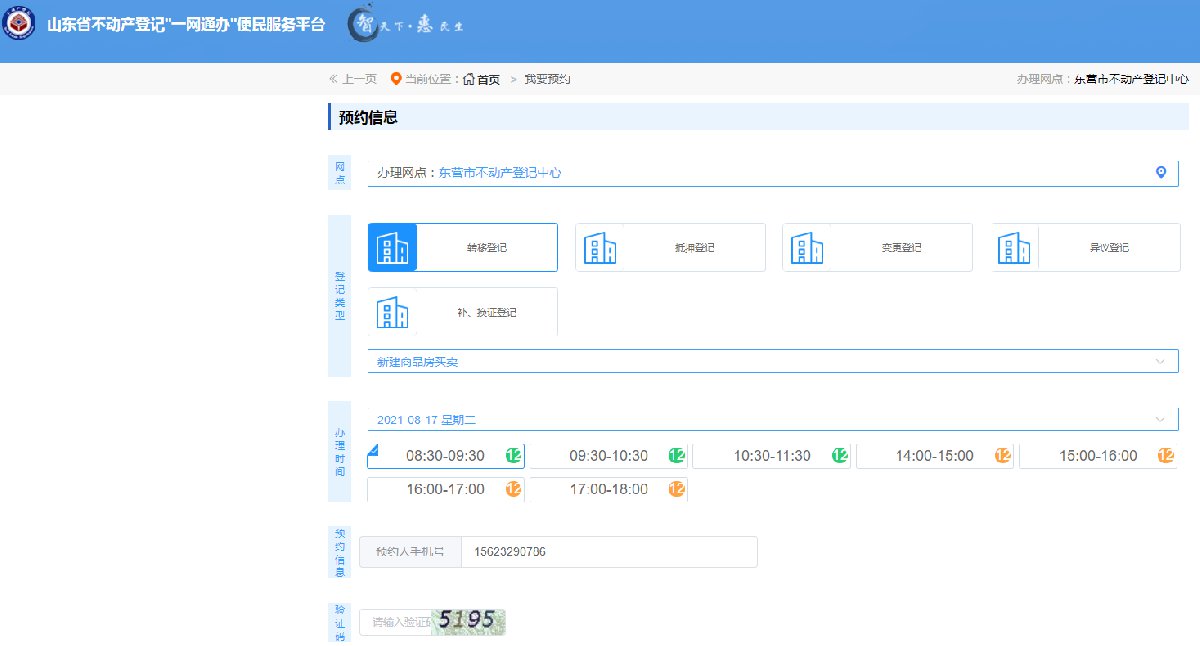Select the 10:30-11:30 time slot
This screenshot has width=1200, height=646.
click(771, 456)
